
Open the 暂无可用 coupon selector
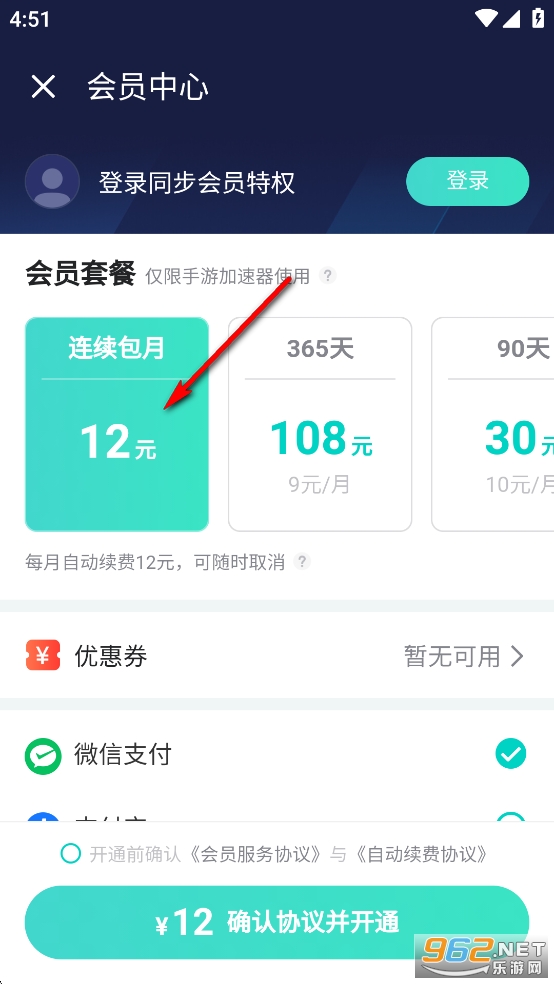(464, 656)
